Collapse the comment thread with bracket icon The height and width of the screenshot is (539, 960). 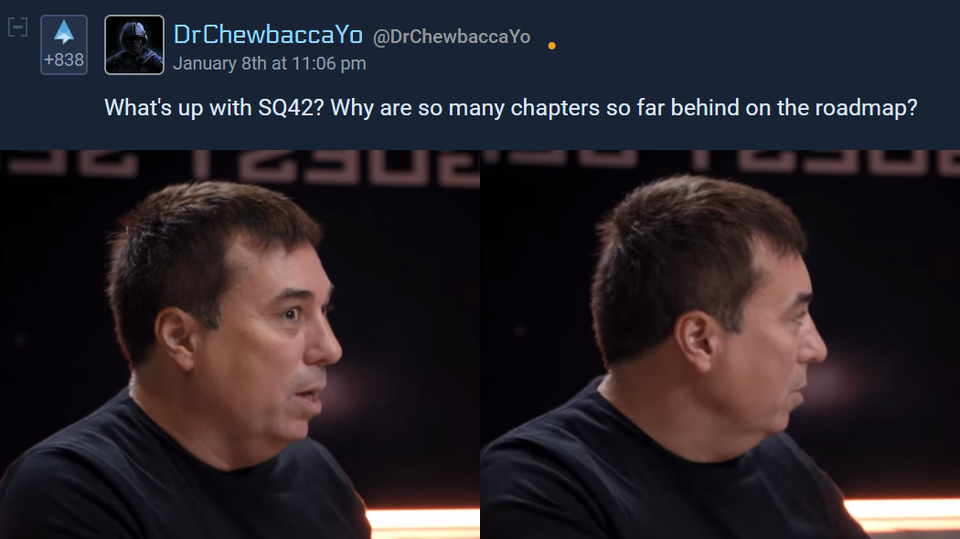[18, 27]
